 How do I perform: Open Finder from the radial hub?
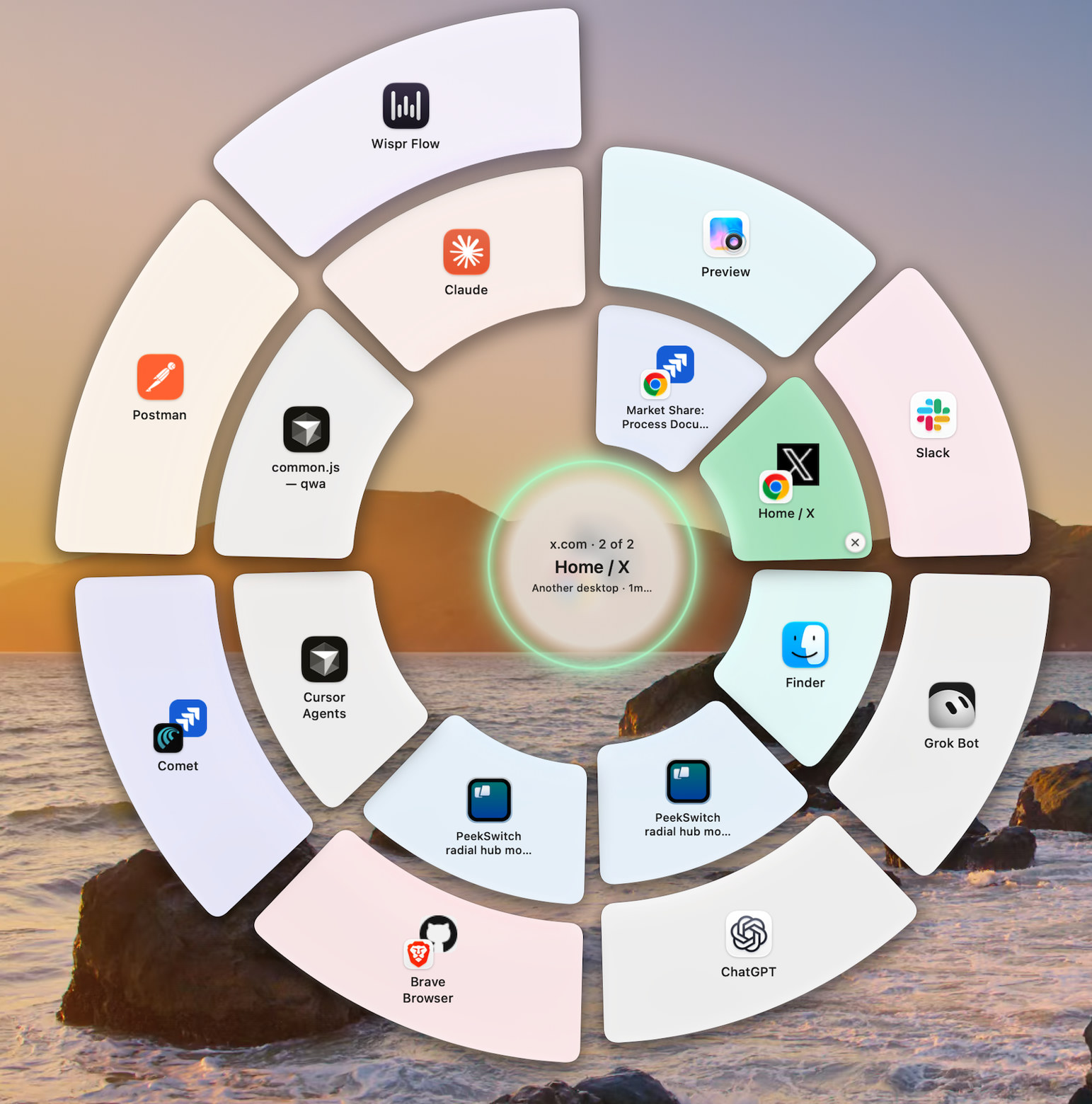pyautogui.click(x=805, y=655)
